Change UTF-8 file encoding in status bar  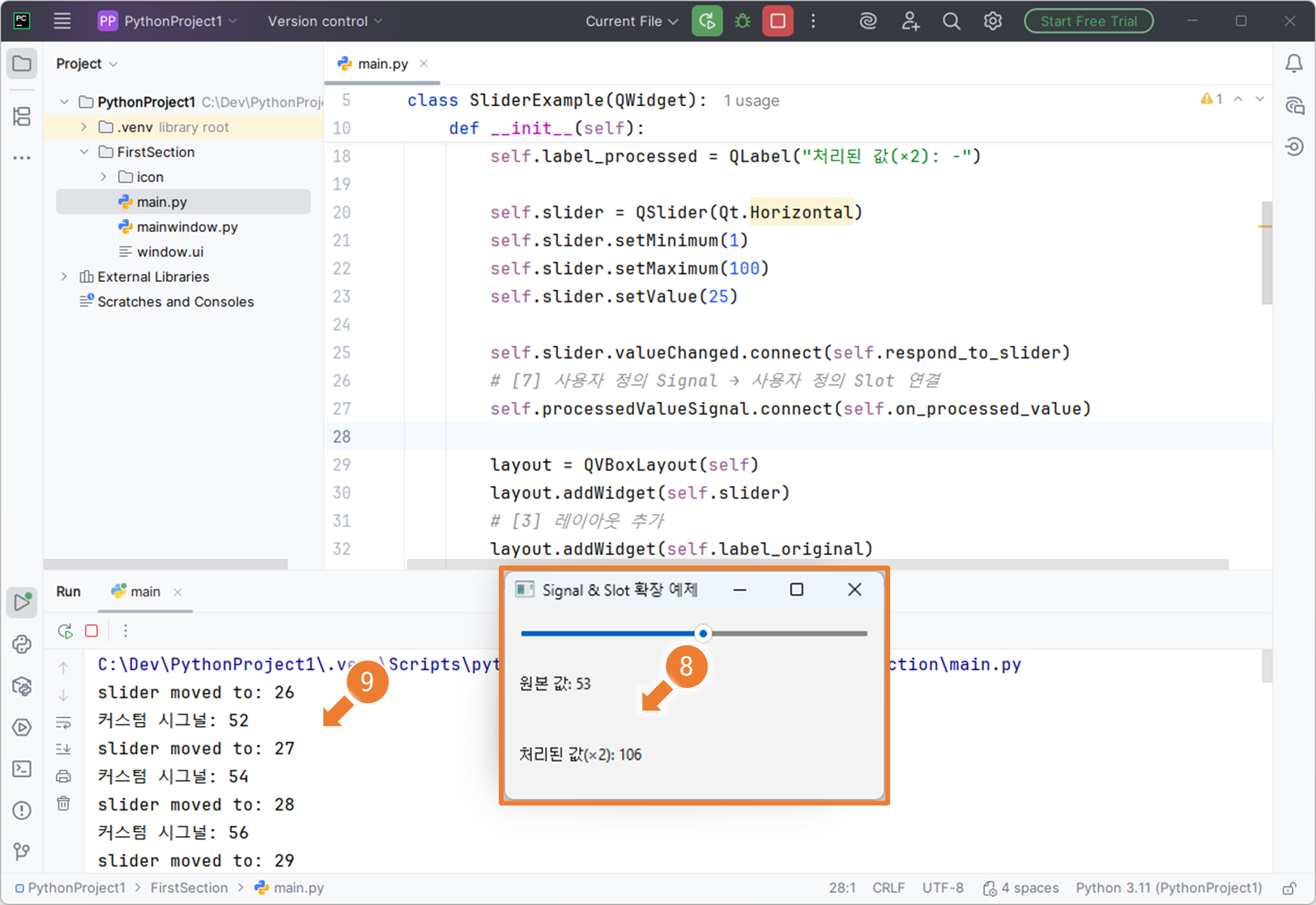pyautogui.click(x=943, y=888)
